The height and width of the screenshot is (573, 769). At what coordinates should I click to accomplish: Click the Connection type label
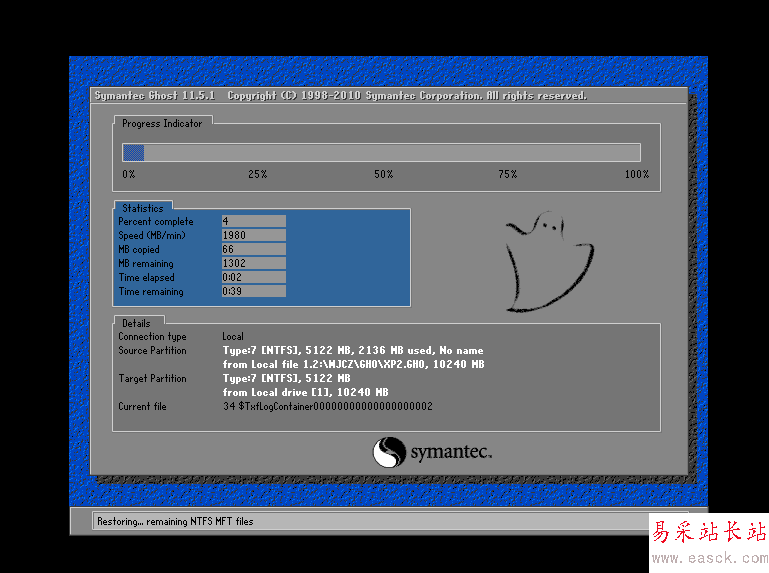point(152,337)
